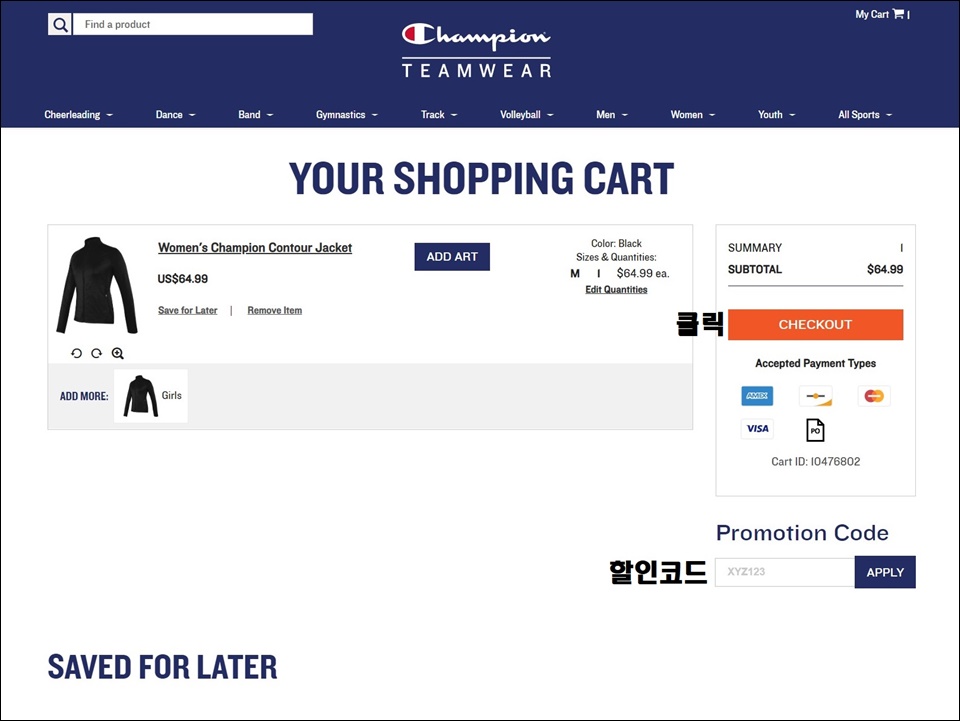Screen dimensions: 960x721
Task: Click Save for Later link
Action: 187,310
